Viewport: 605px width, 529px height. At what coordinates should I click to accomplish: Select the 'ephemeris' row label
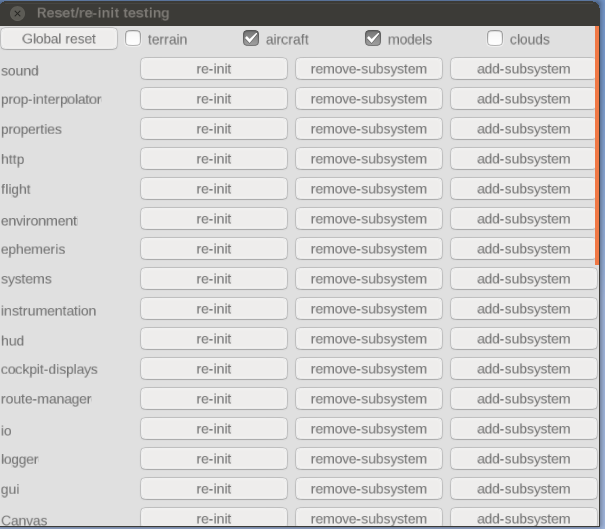[33, 250]
